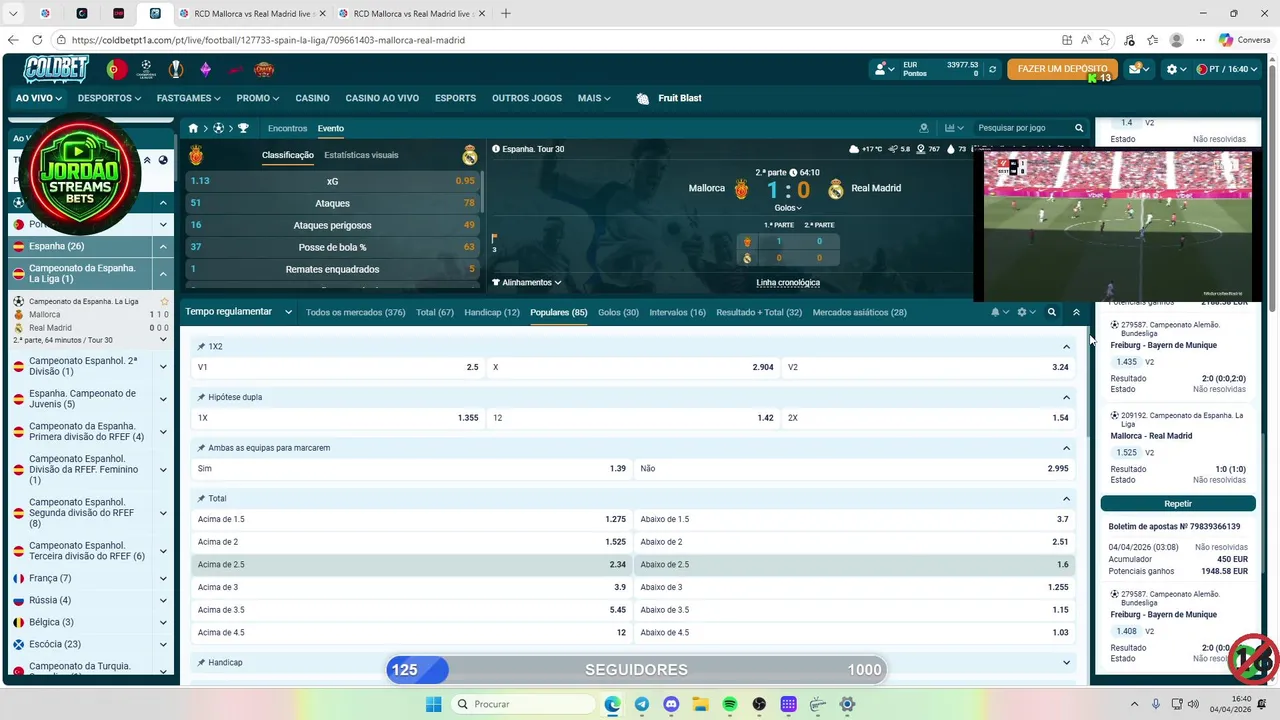
Task: Open ESPORTS section
Action: (455, 98)
